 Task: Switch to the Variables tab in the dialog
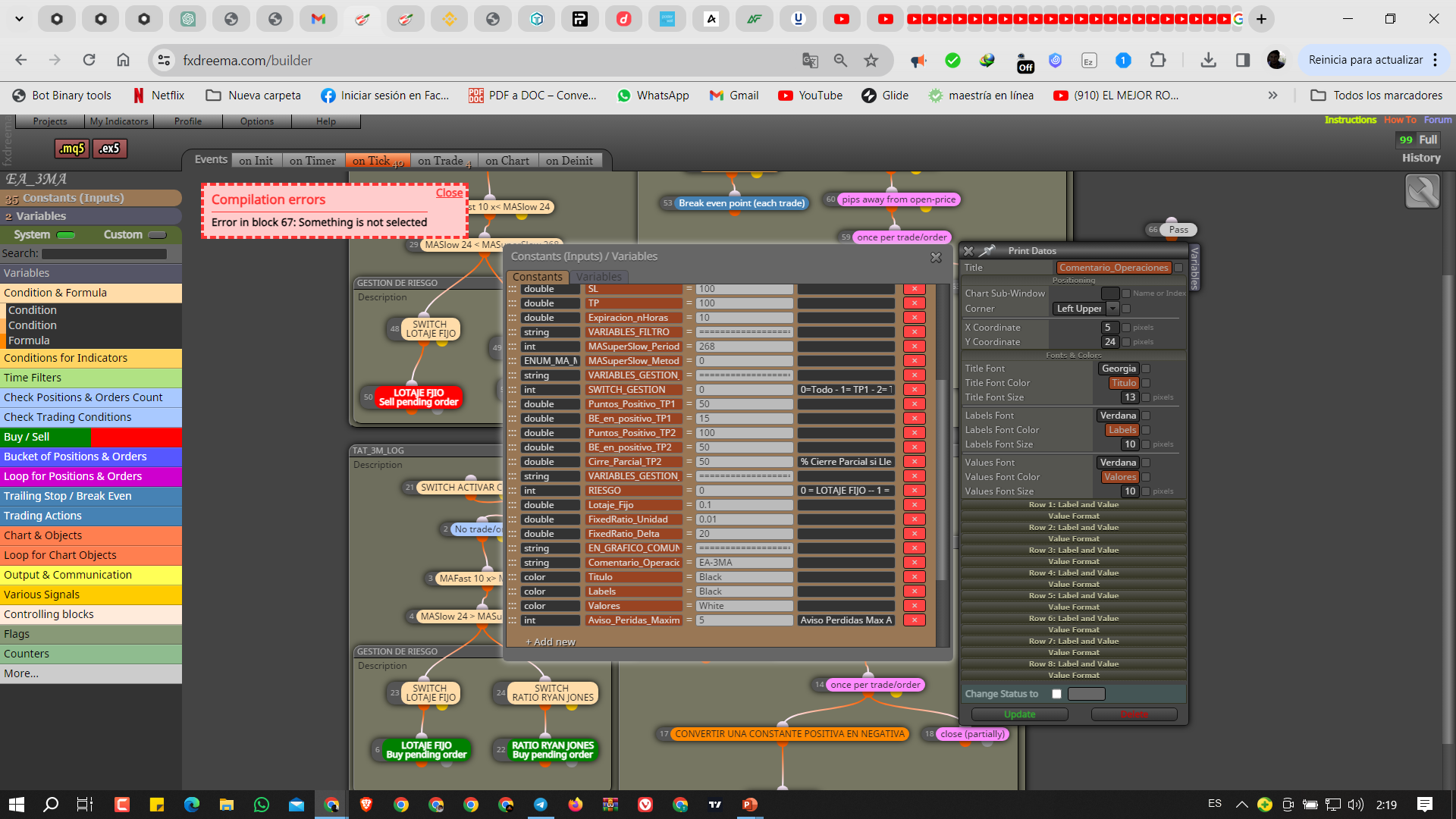[x=598, y=277]
